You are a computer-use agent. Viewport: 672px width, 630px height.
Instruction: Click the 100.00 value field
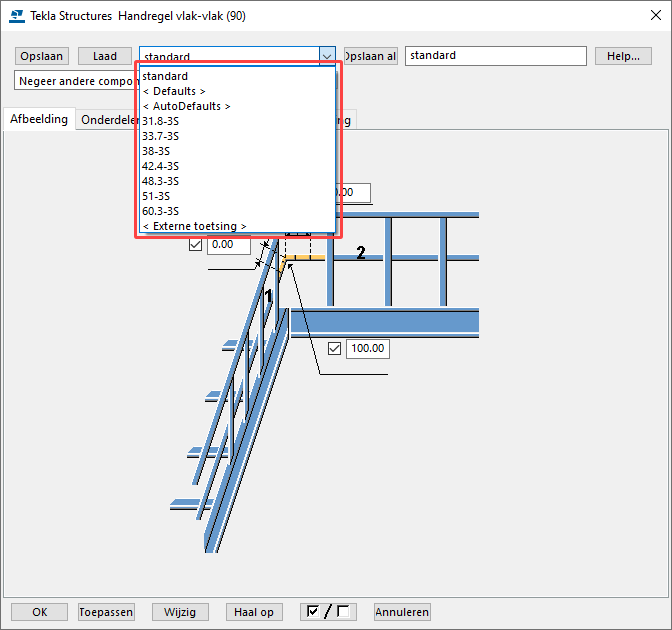click(368, 348)
